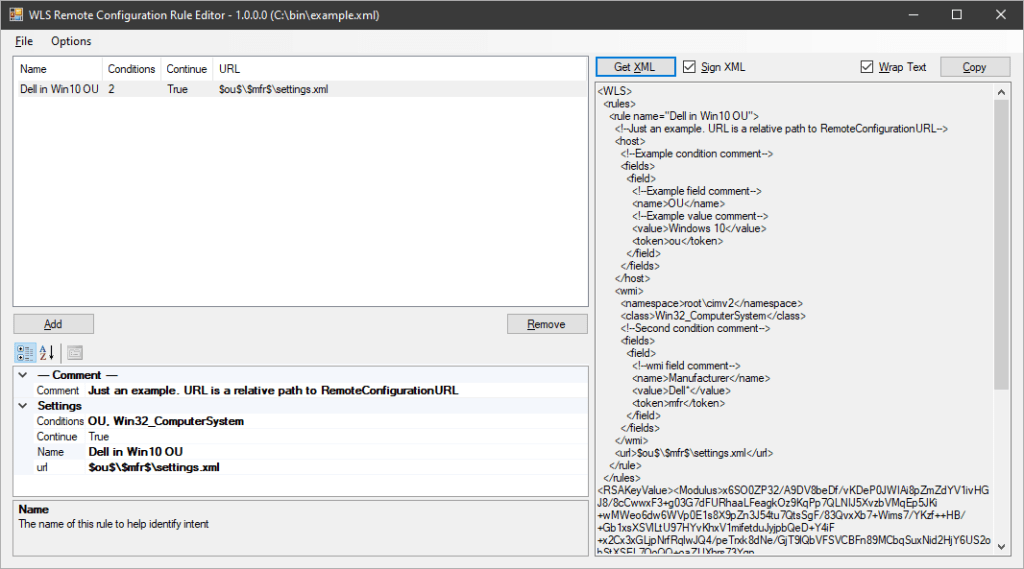The width and height of the screenshot is (1024, 569).
Task: Collapse the Settings category
Action: point(23,406)
